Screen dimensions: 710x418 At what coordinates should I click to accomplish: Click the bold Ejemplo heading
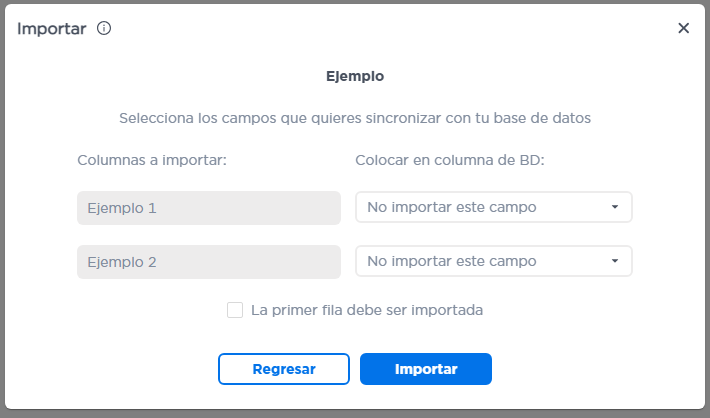pos(355,76)
